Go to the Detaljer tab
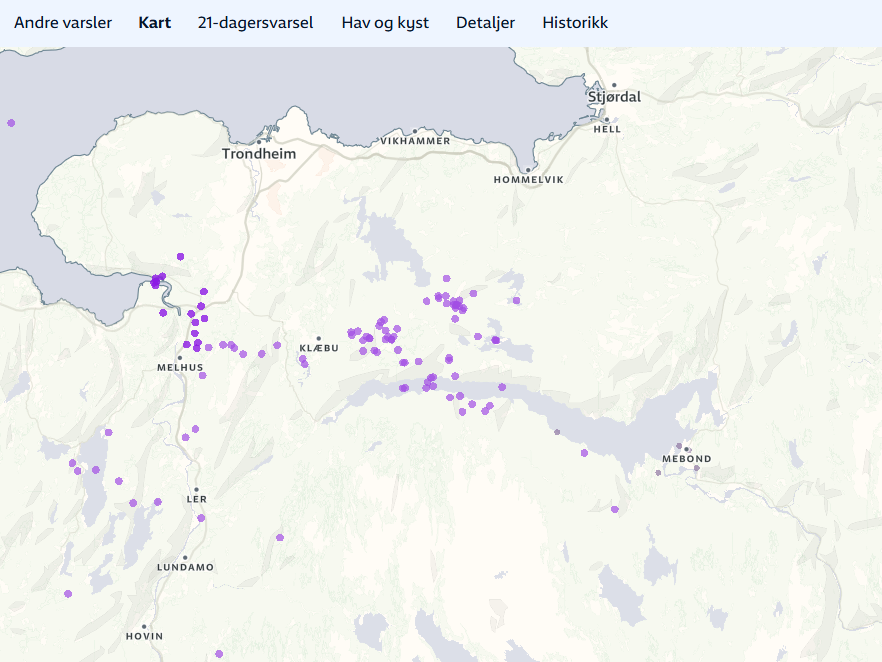Image resolution: width=882 pixels, height=662 pixels. point(485,23)
